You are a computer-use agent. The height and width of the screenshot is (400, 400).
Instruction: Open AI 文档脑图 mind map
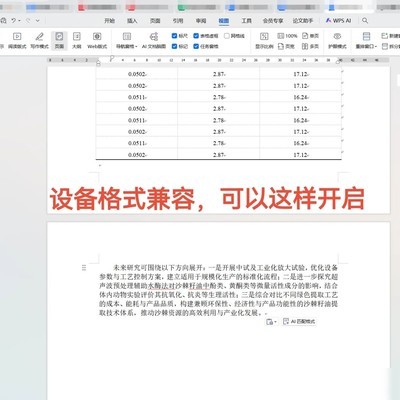point(154,41)
